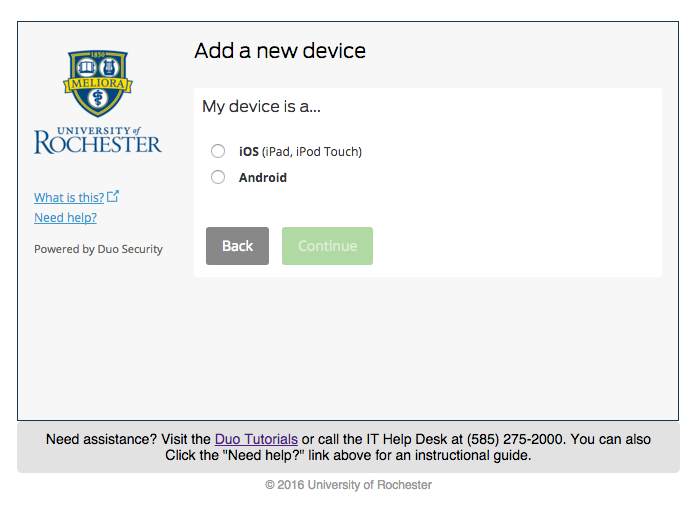Select the Android radio button
699x505 pixels.
pyautogui.click(x=218, y=177)
